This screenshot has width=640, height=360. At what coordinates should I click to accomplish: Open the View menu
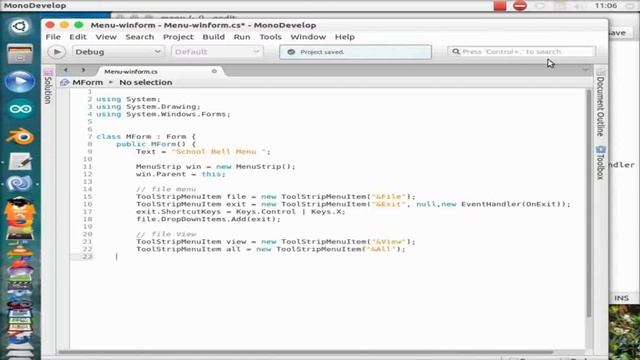(106, 37)
